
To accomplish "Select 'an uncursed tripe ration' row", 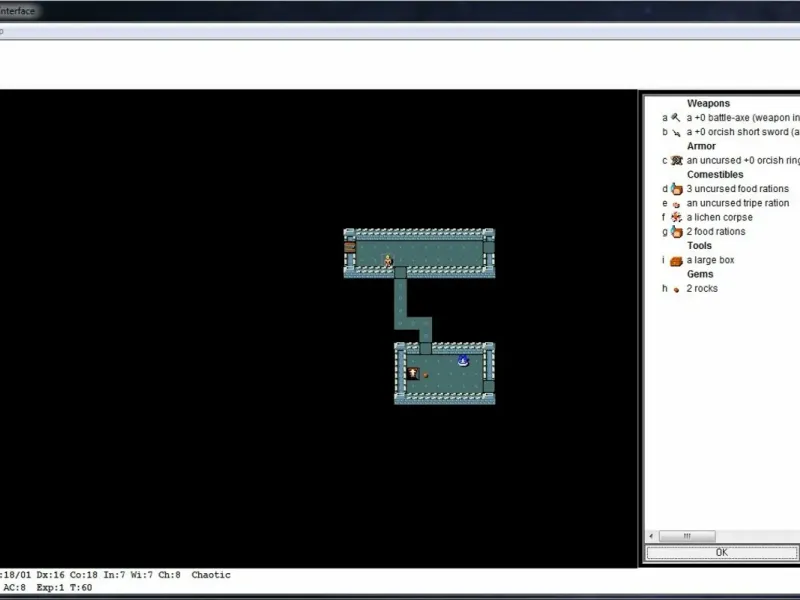I will point(726,203).
